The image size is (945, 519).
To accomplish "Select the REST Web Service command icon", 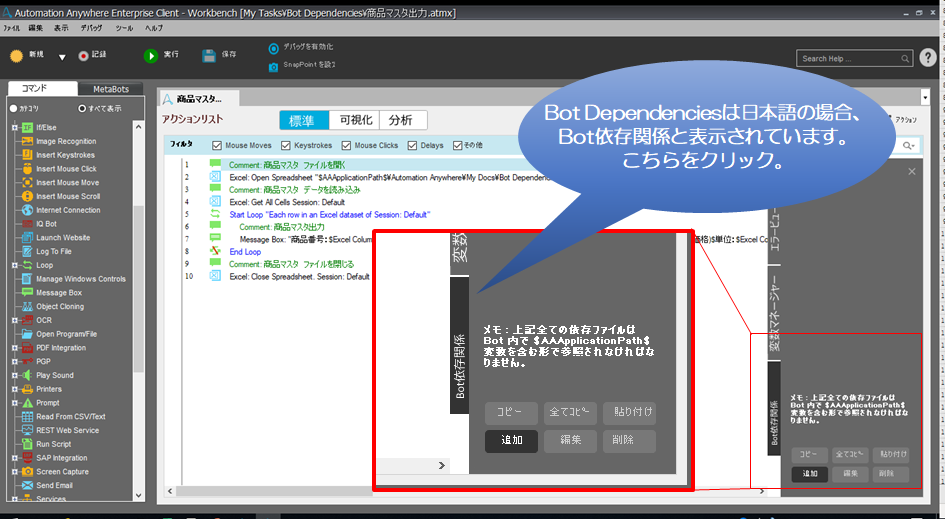I will coord(27,430).
